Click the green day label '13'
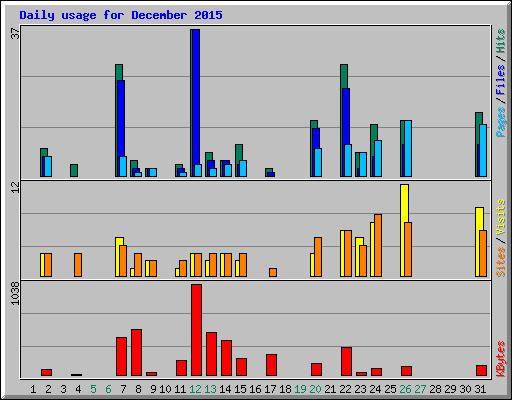Screen dimensions: 512x400 210,389
